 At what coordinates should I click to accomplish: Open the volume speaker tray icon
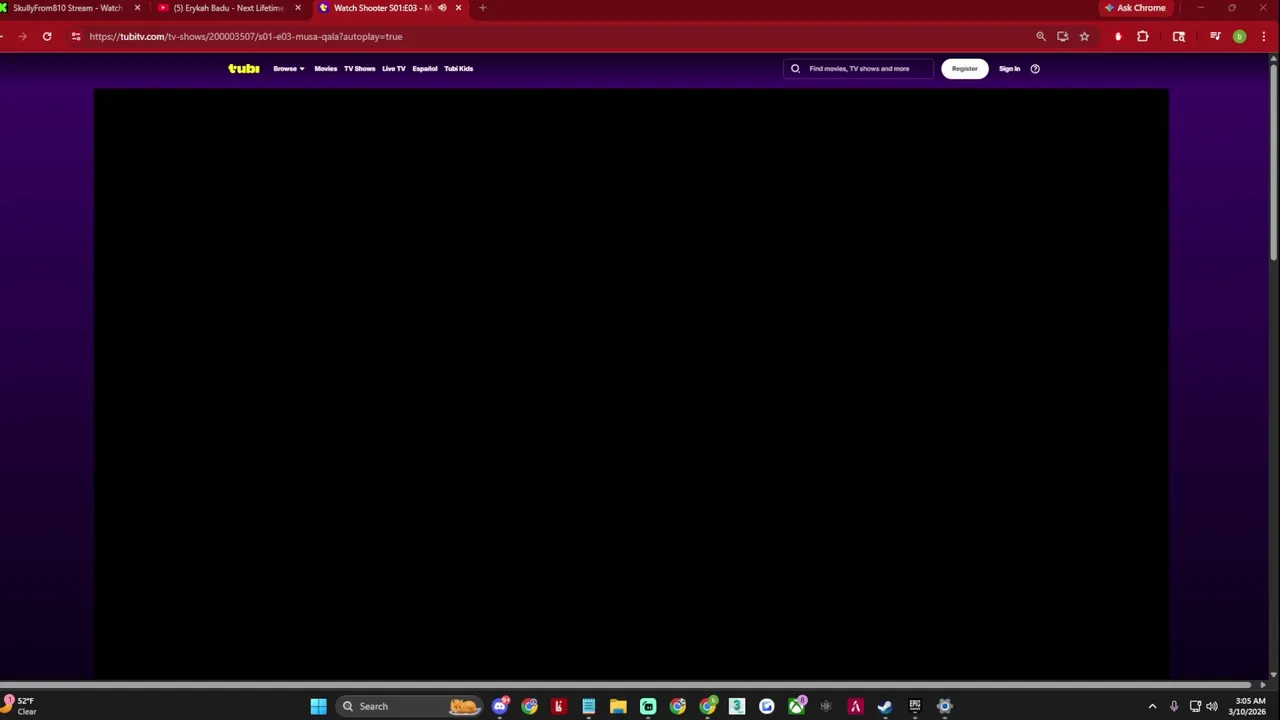click(1212, 707)
